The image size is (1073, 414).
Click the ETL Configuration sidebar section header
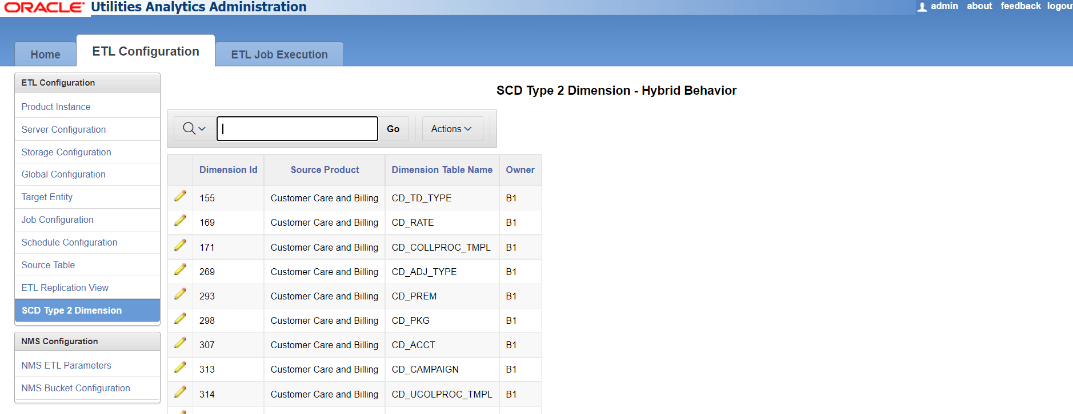(x=87, y=83)
